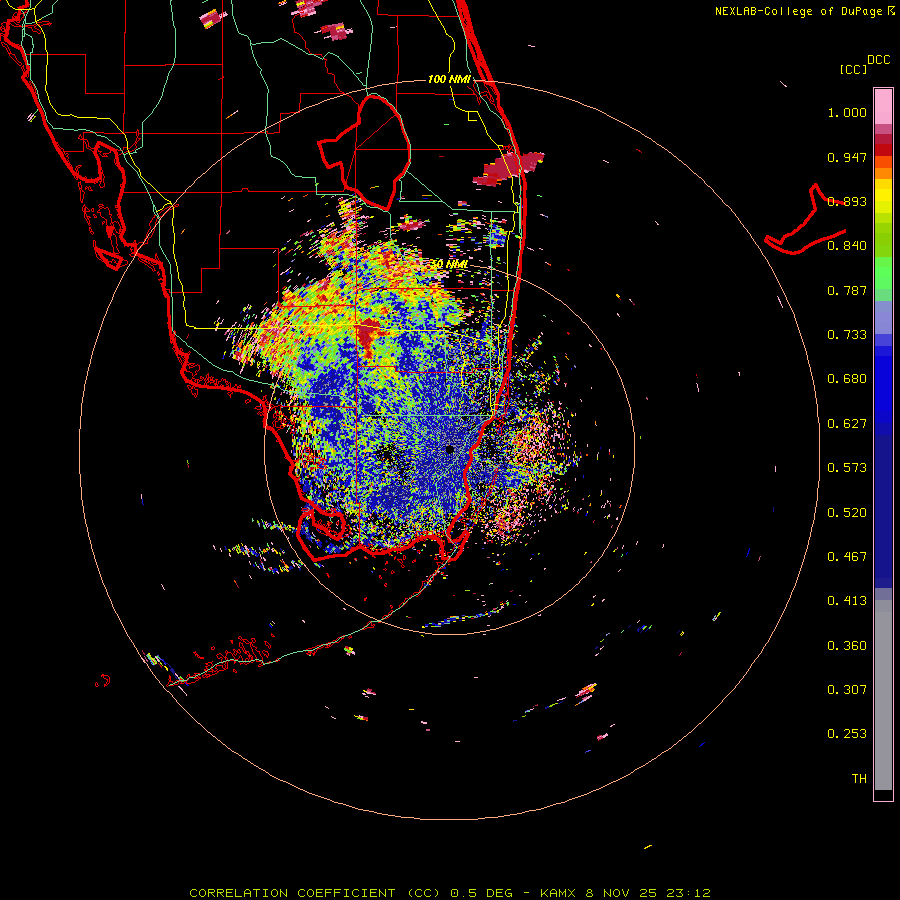Select the Correlation Coefficient KAMX product caption
The height and width of the screenshot is (900, 900).
coord(450,893)
